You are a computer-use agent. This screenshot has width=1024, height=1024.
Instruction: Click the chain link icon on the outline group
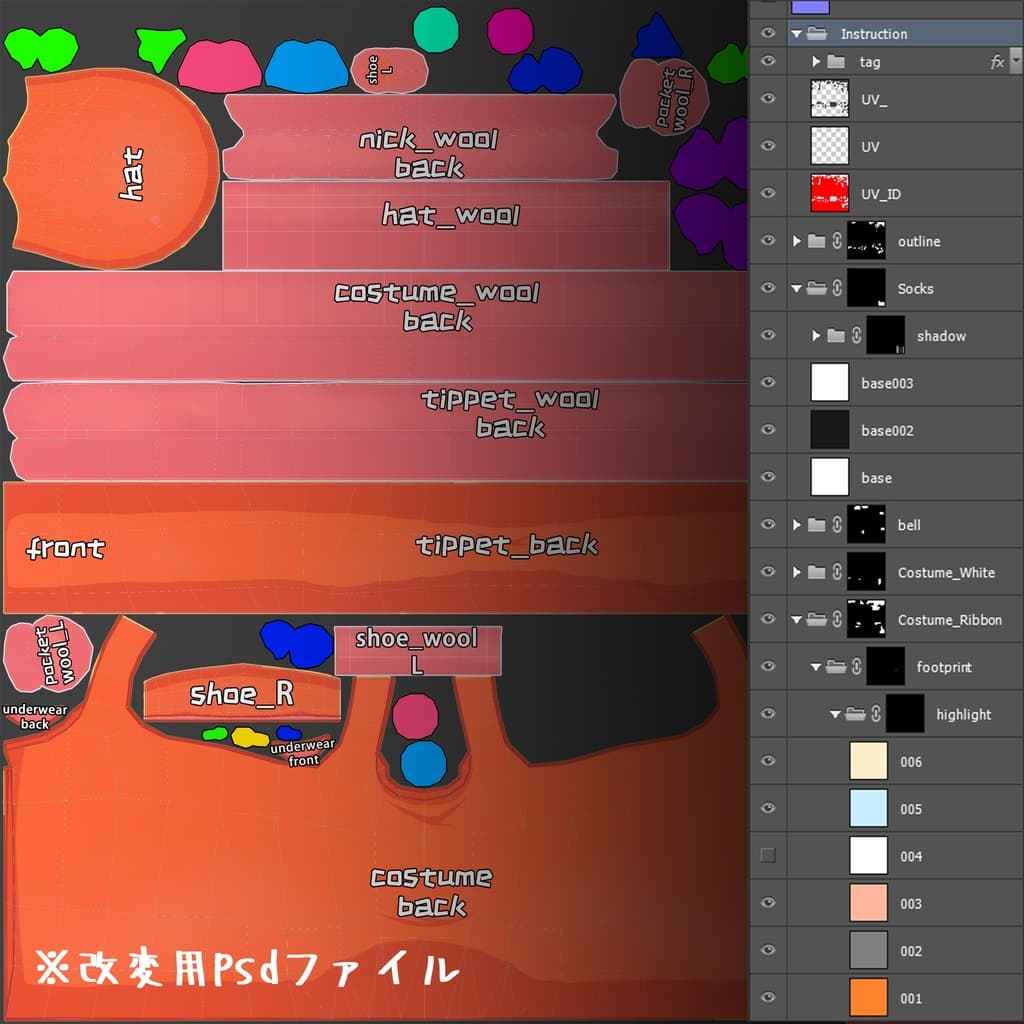coord(837,242)
